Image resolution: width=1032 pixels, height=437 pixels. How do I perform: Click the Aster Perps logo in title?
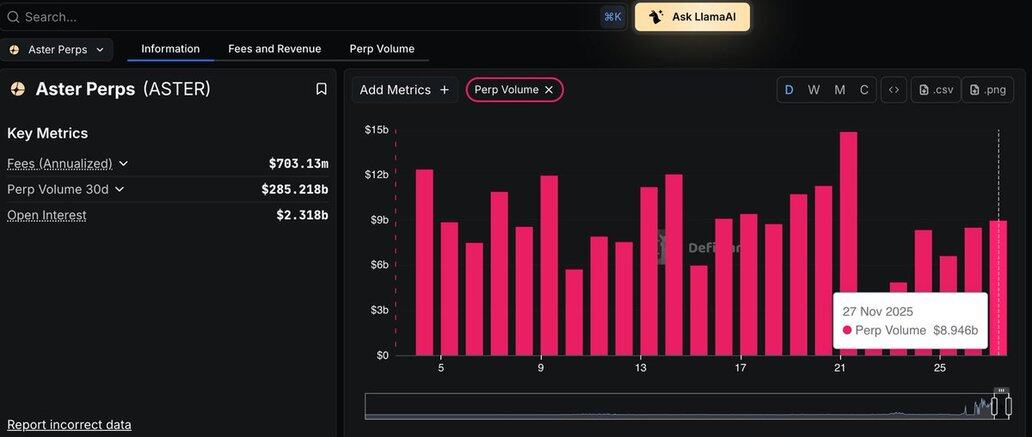[18, 89]
